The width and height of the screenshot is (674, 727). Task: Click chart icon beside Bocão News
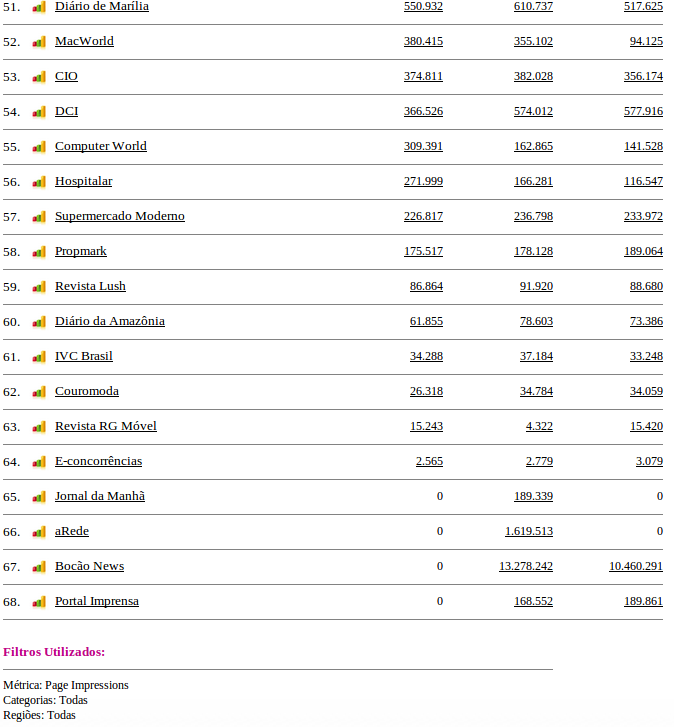(x=39, y=567)
